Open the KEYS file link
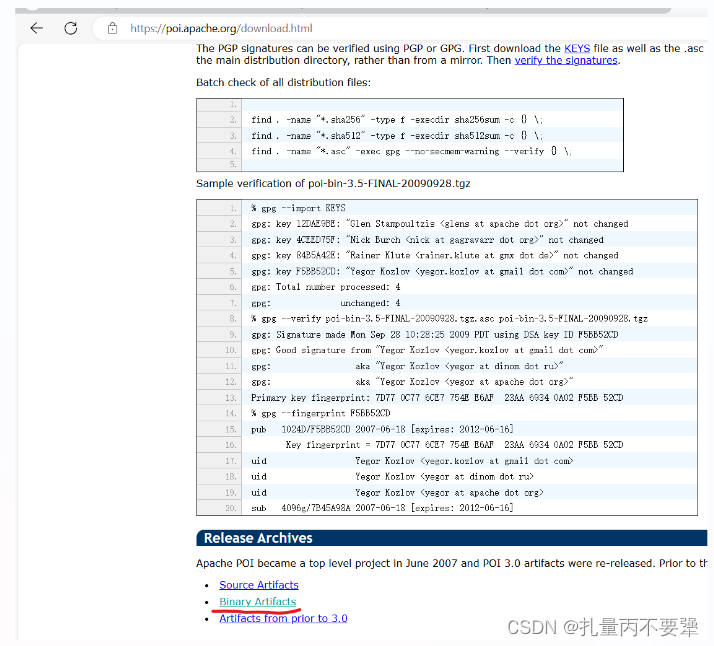Viewport: 714px width, 646px height. click(x=577, y=48)
